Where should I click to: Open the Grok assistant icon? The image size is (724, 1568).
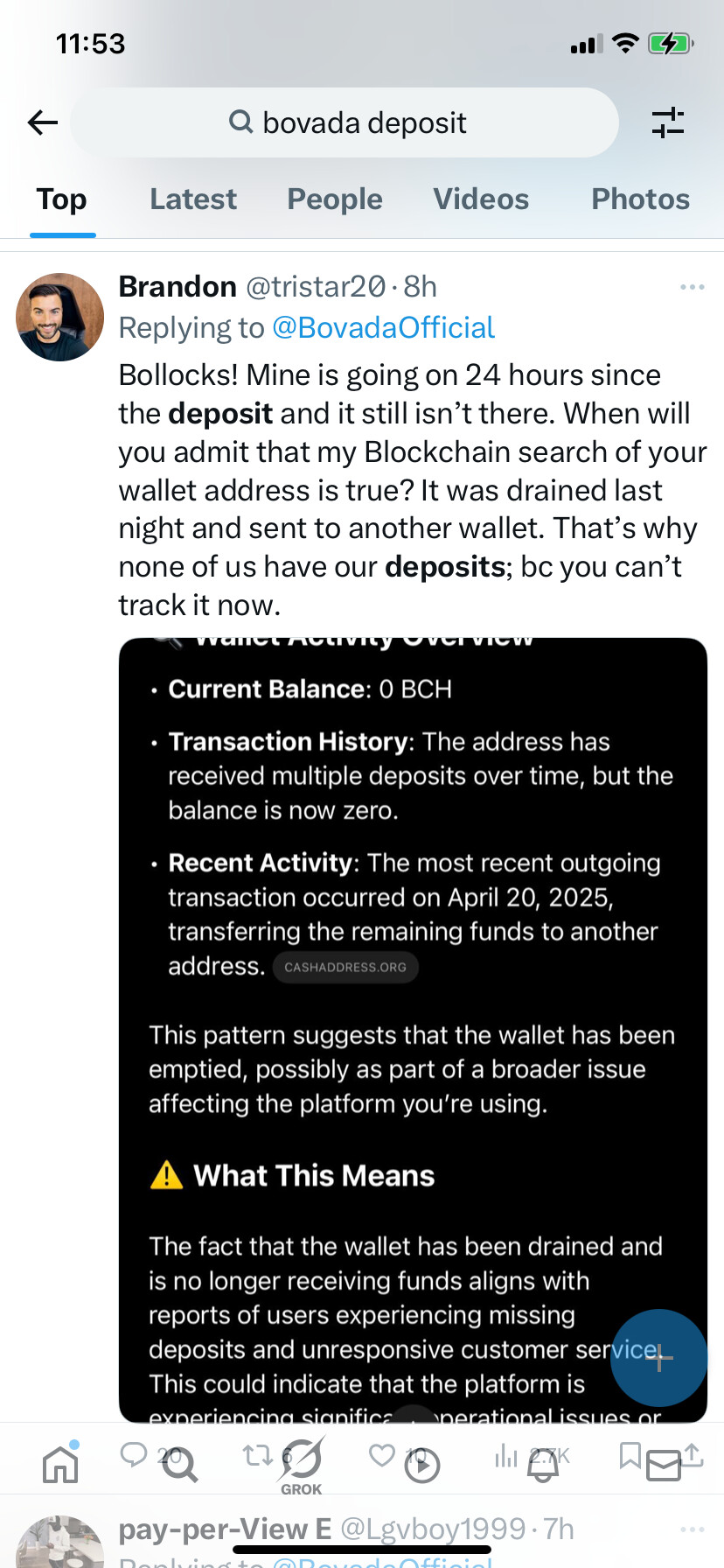point(302,1466)
